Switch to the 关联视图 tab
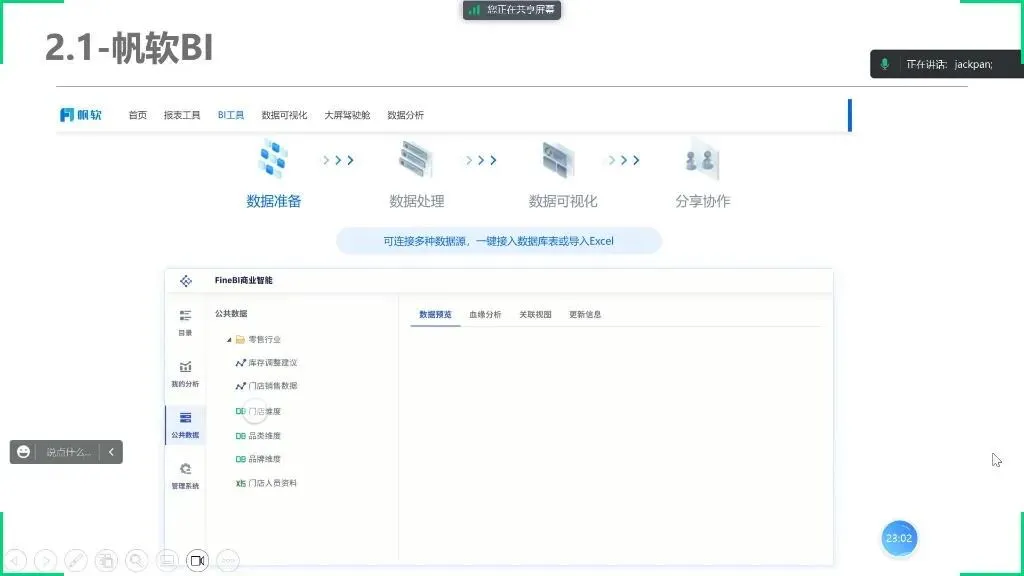Screen dimensions: 1024x576 click(536, 315)
